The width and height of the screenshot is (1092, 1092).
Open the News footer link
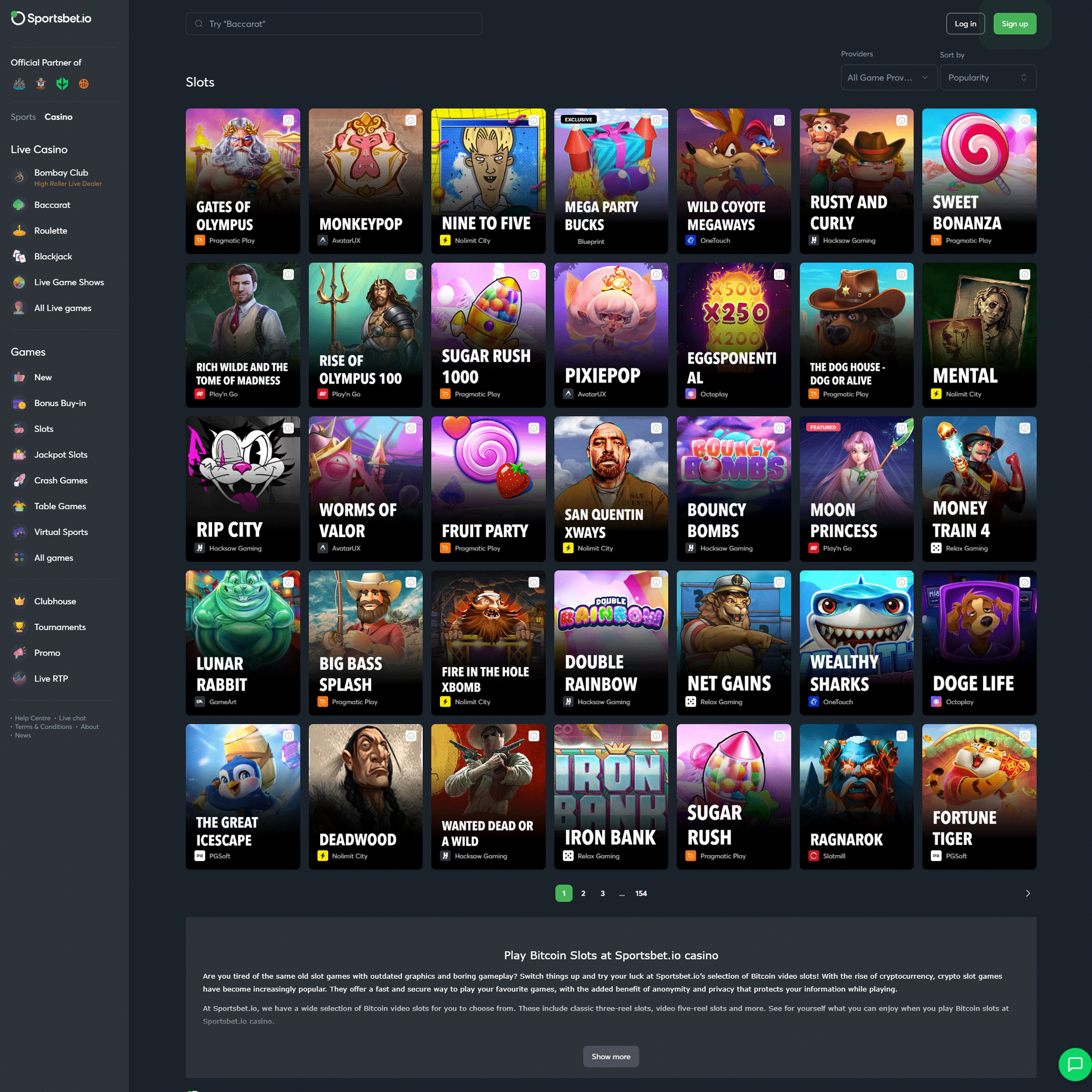point(22,735)
